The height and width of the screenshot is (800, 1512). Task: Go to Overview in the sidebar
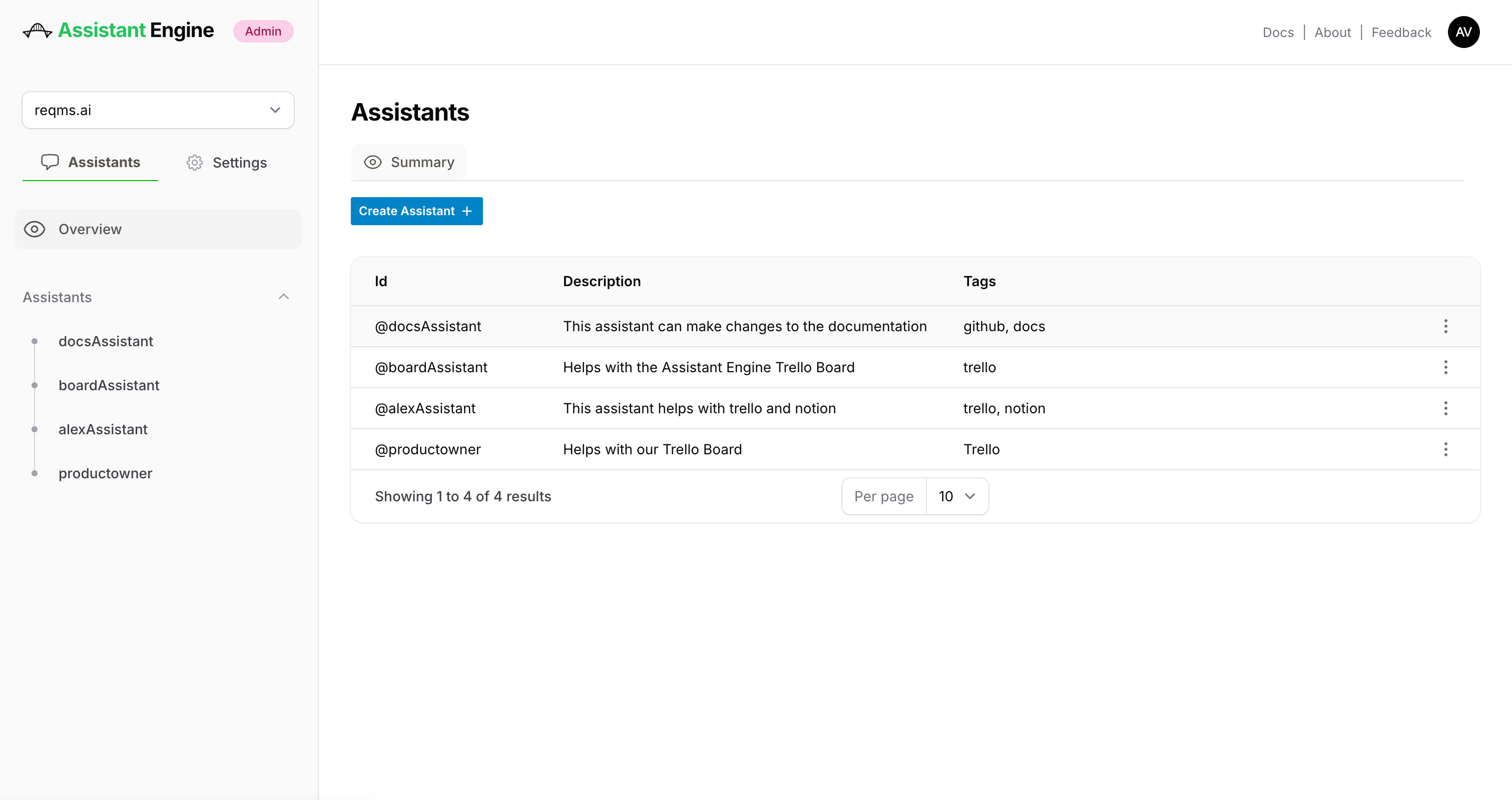pyautogui.click(x=158, y=230)
